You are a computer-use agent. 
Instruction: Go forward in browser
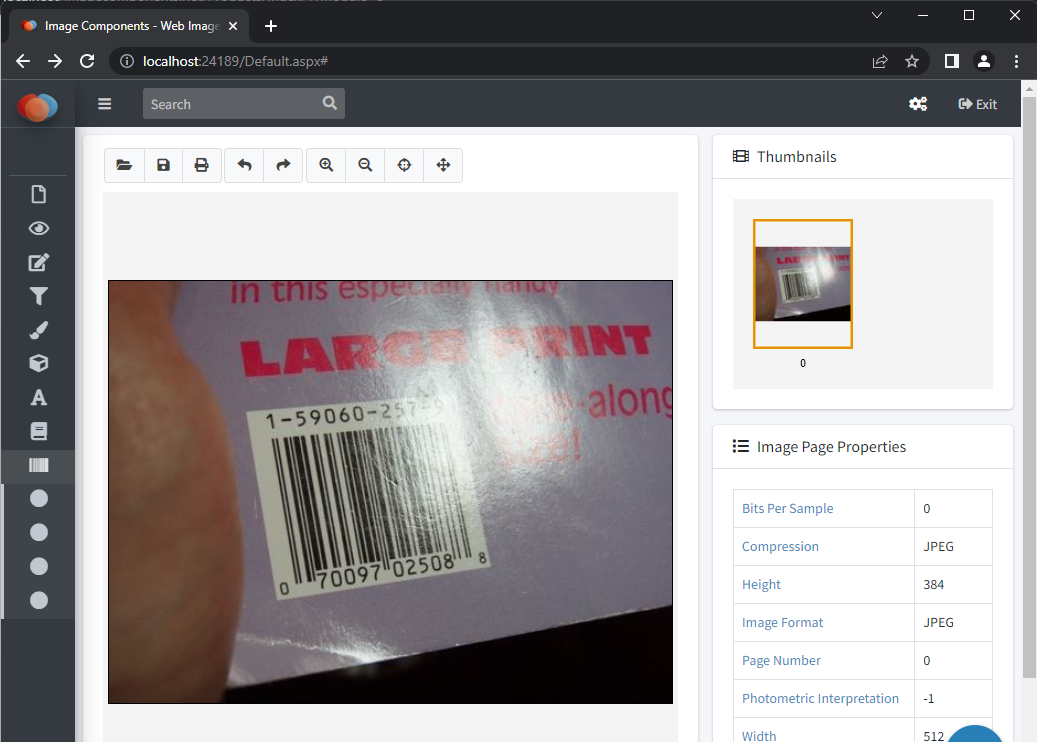pyautogui.click(x=55, y=62)
